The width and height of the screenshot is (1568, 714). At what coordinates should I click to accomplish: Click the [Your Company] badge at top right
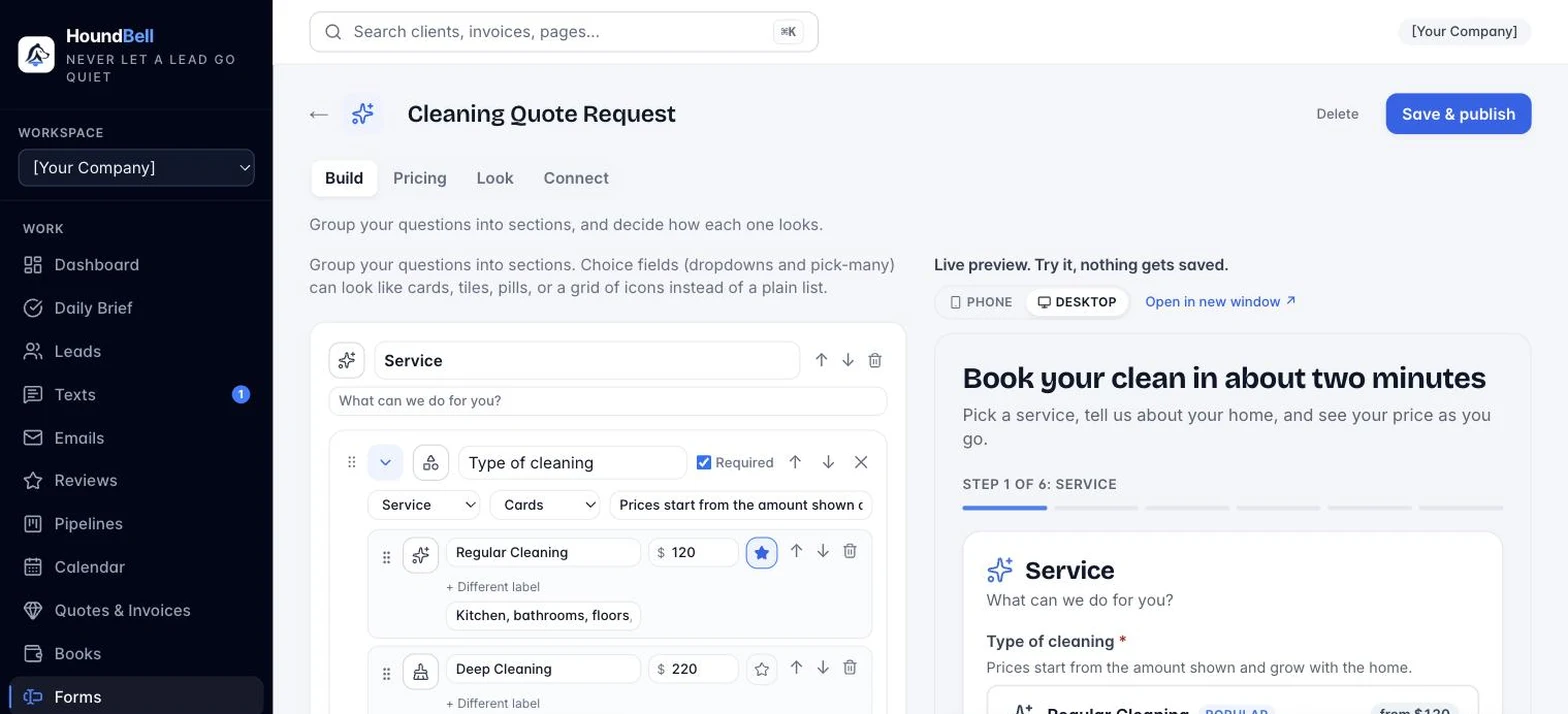click(1464, 32)
